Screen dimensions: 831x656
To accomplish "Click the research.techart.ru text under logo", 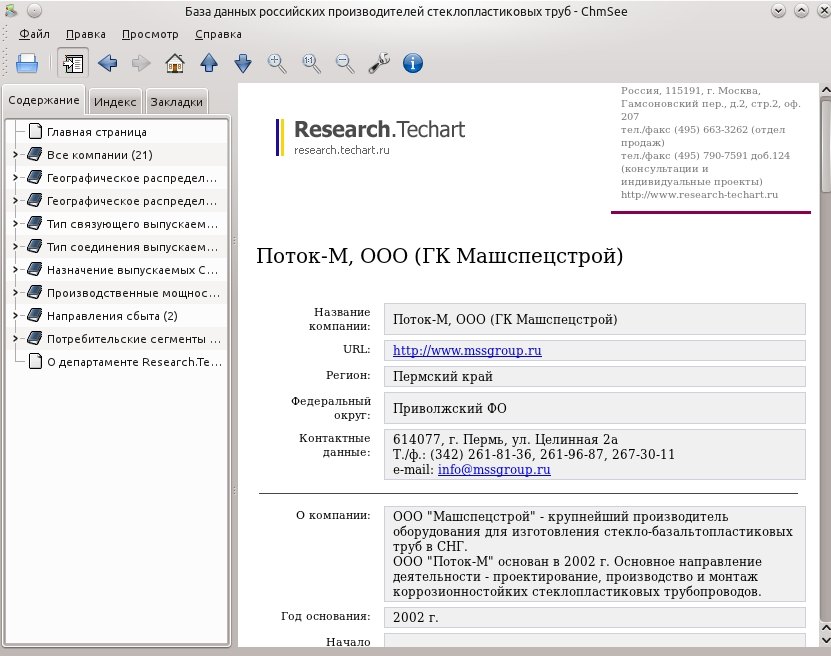I will point(342,150).
